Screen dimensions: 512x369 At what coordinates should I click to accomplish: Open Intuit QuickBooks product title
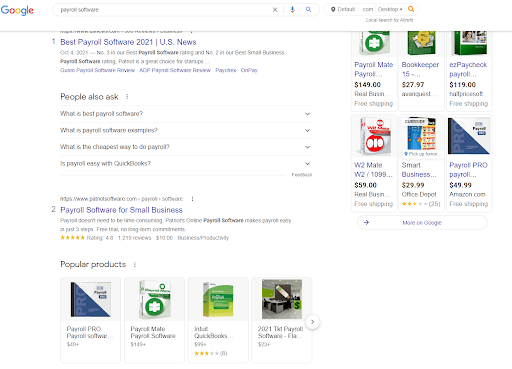click(x=214, y=332)
